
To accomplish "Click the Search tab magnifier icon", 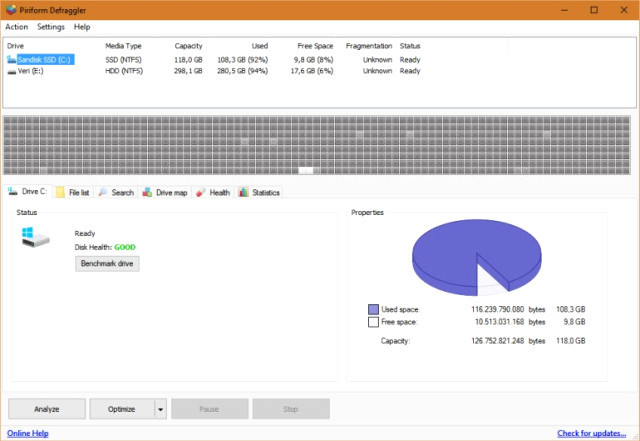I will point(103,192).
